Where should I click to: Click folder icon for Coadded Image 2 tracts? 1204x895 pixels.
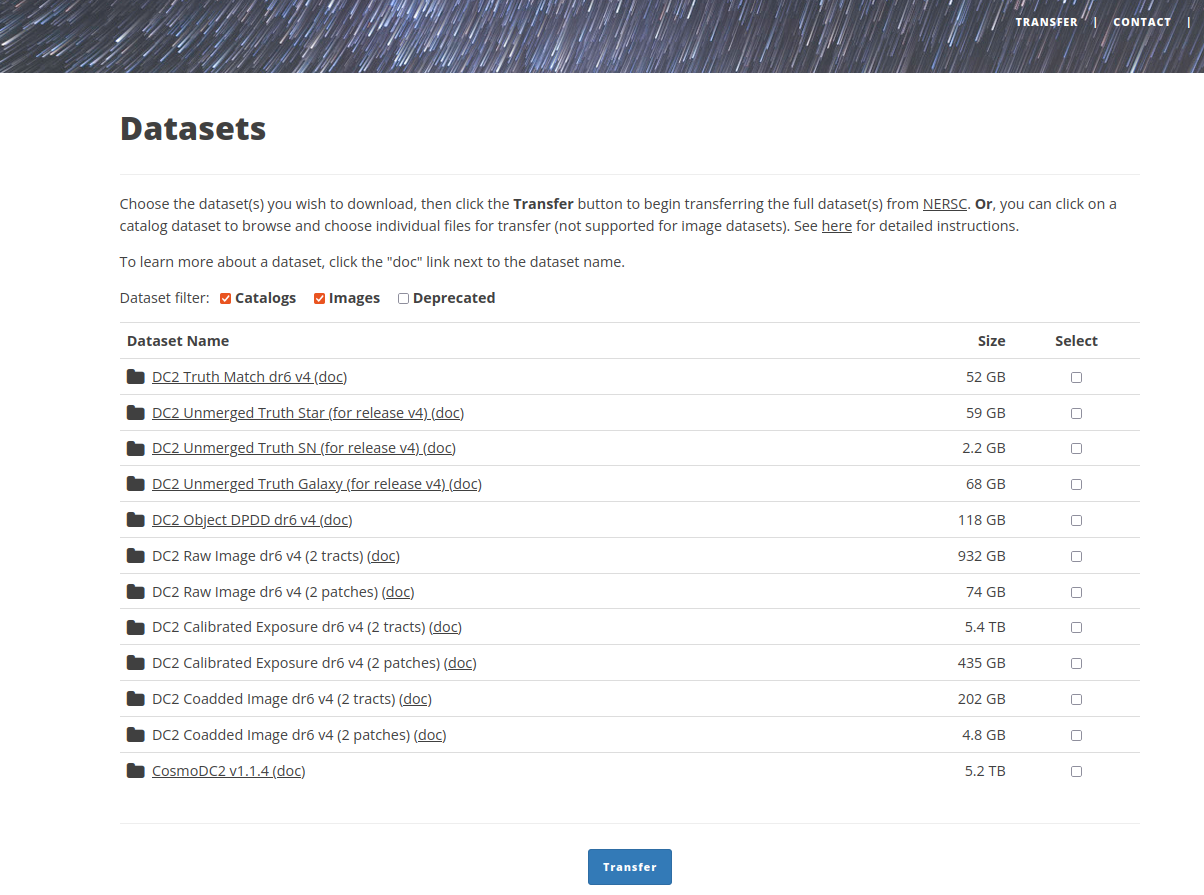(x=136, y=699)
